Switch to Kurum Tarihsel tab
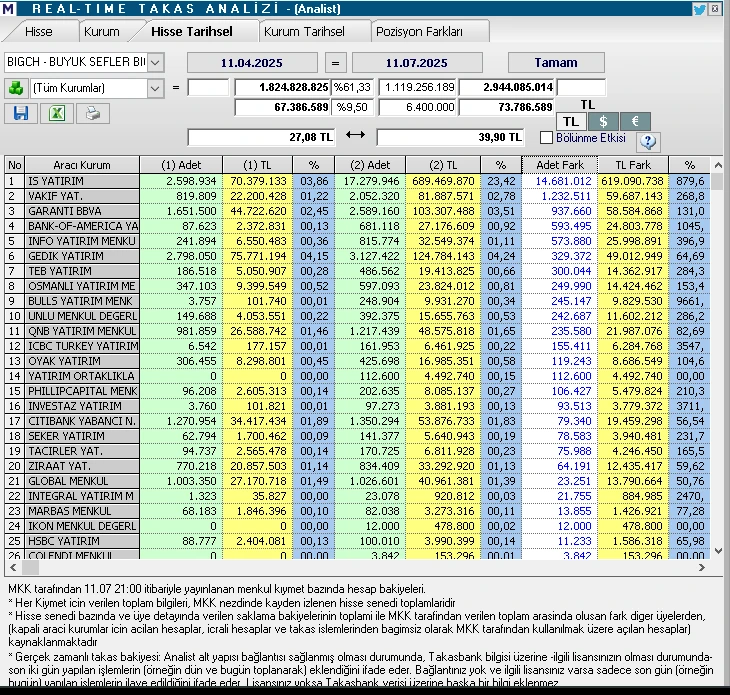The image size is (730, 695). click(304, 32)
